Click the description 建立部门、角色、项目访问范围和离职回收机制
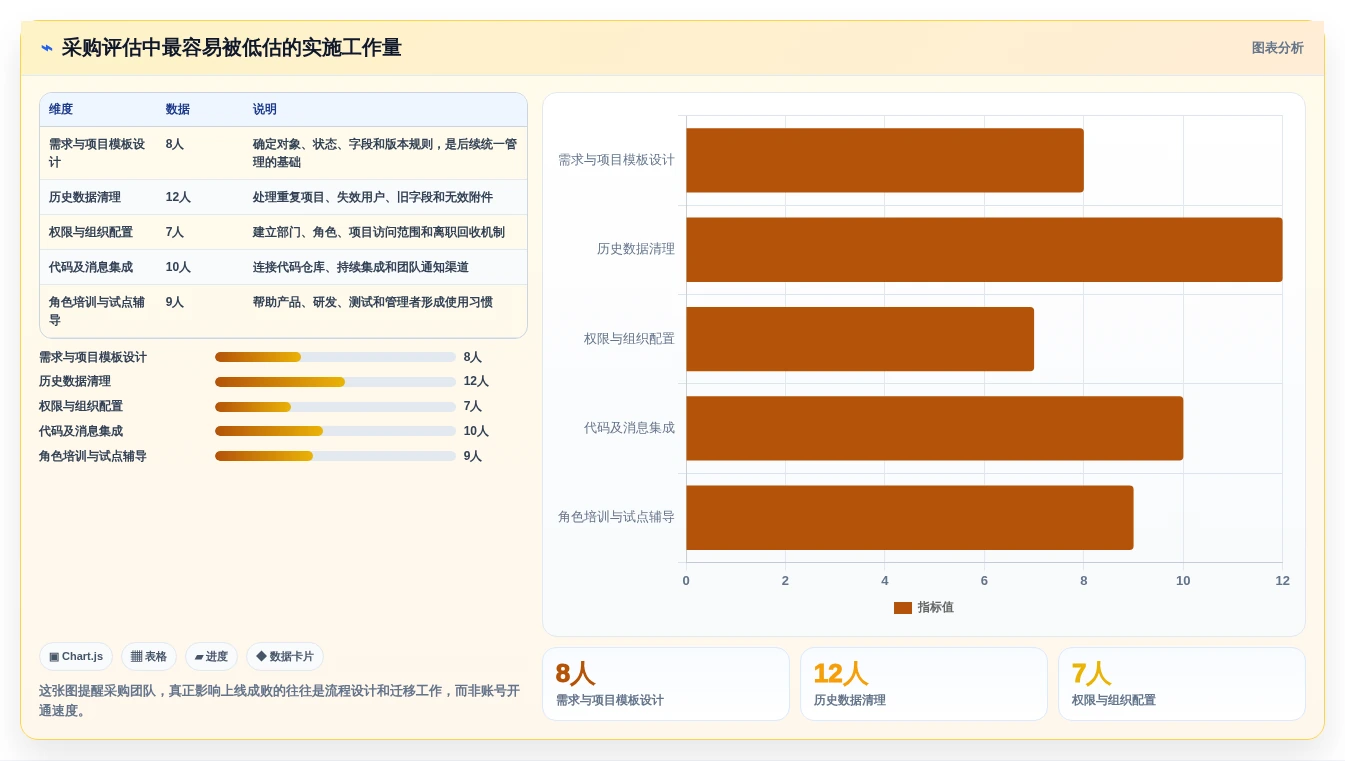The height and width of the screenshot is (761, 1345). click(x=379, y=232)
